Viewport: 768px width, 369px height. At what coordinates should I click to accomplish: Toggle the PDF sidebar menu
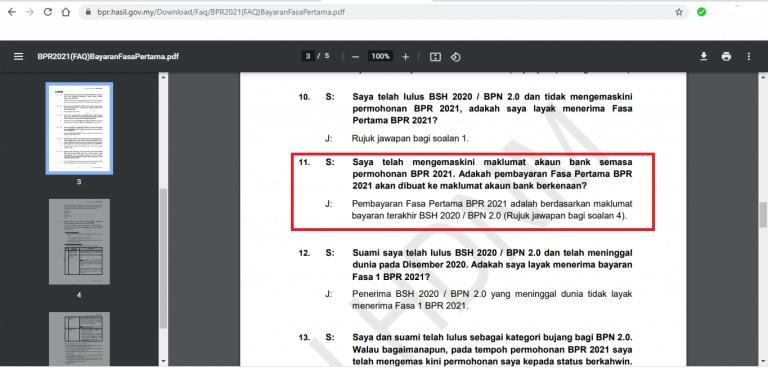pos(19,56)
